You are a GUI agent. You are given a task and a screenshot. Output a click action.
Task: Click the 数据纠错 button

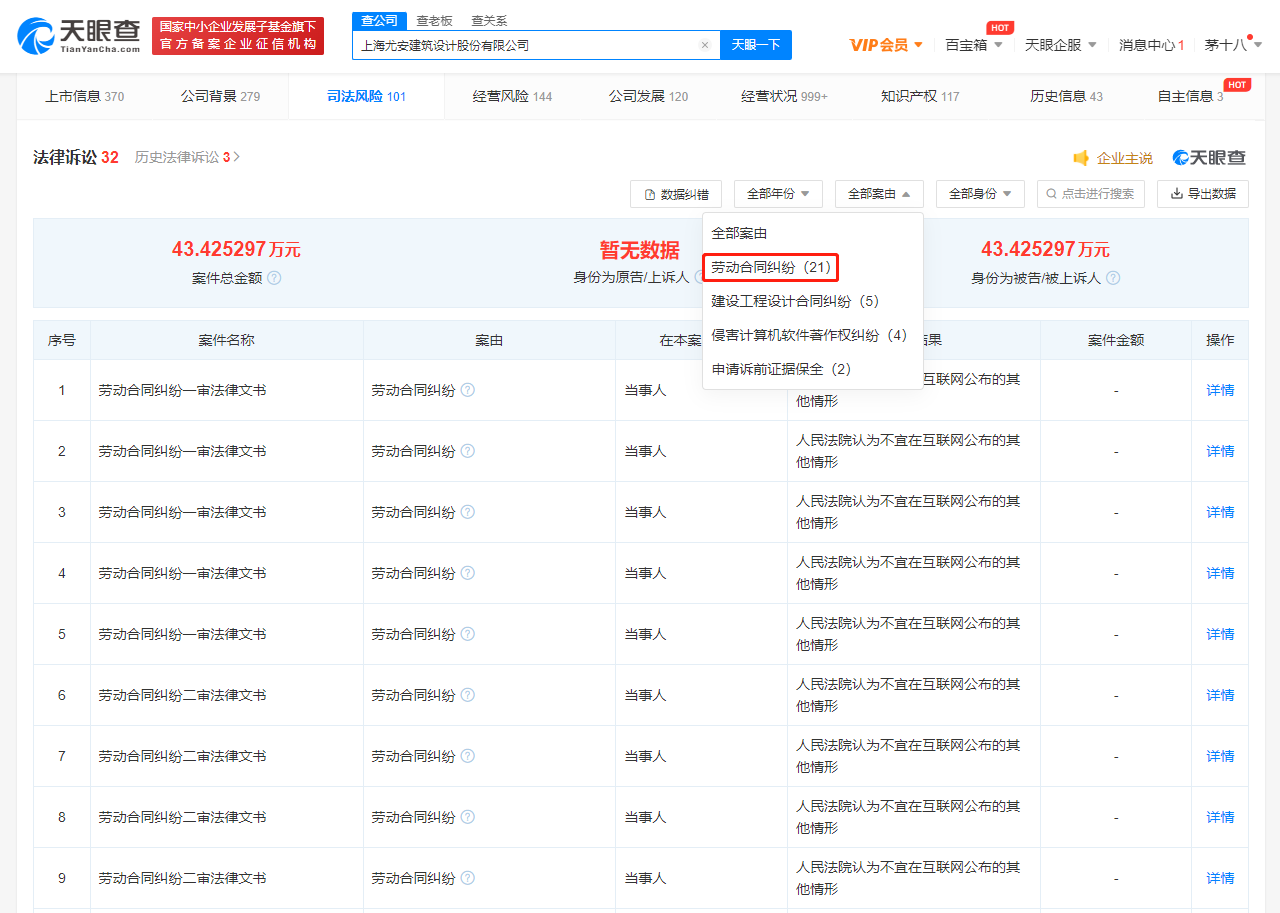(x=676, y=194)
